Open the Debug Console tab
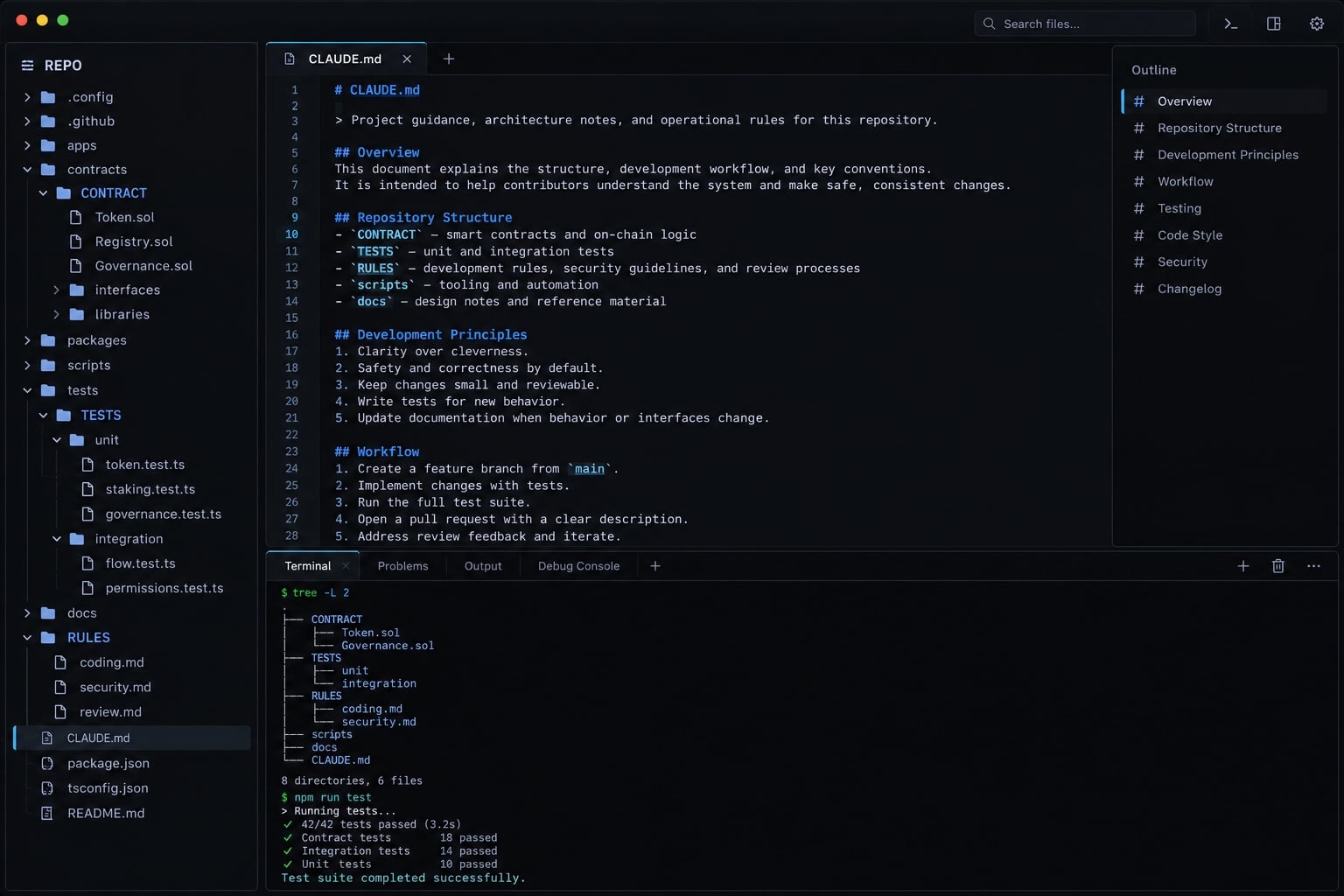 pyautogui.click(x=578, y=566)
